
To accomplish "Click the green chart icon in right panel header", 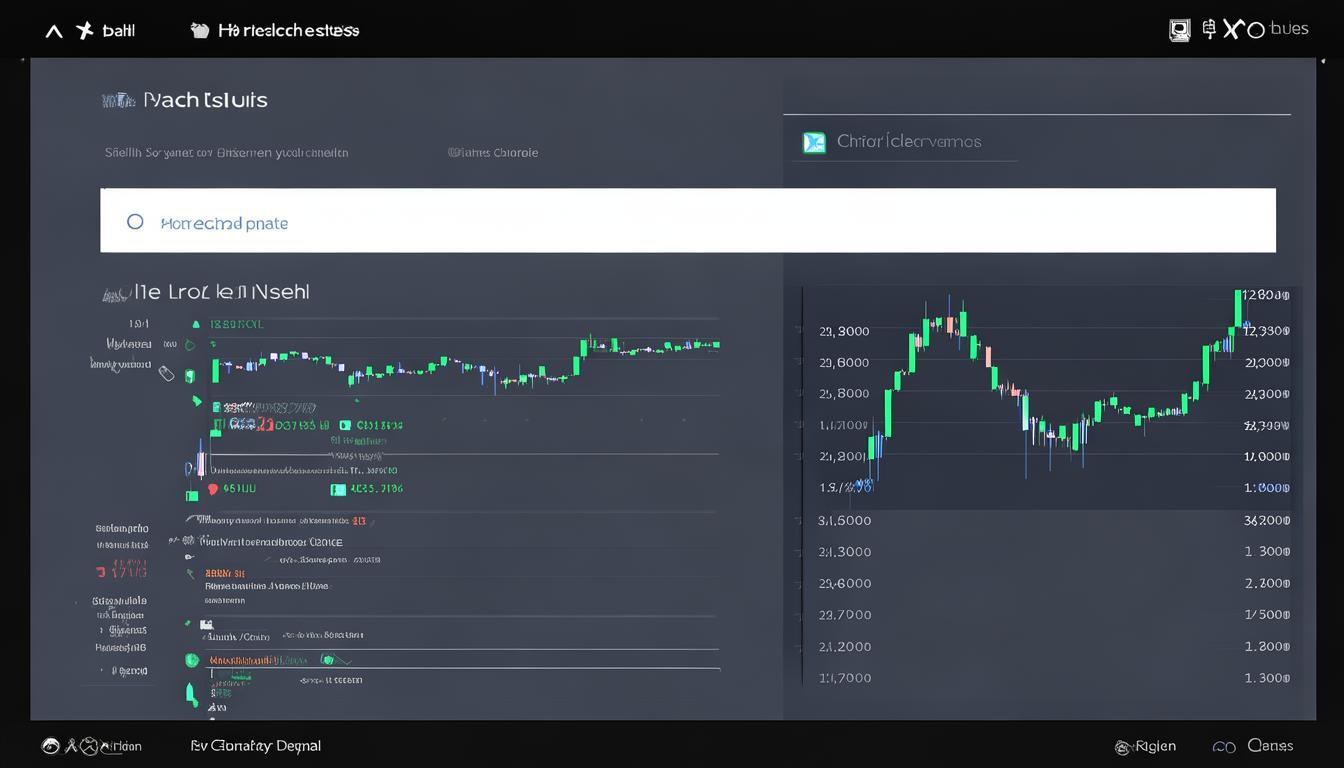I will coord(814,143).
